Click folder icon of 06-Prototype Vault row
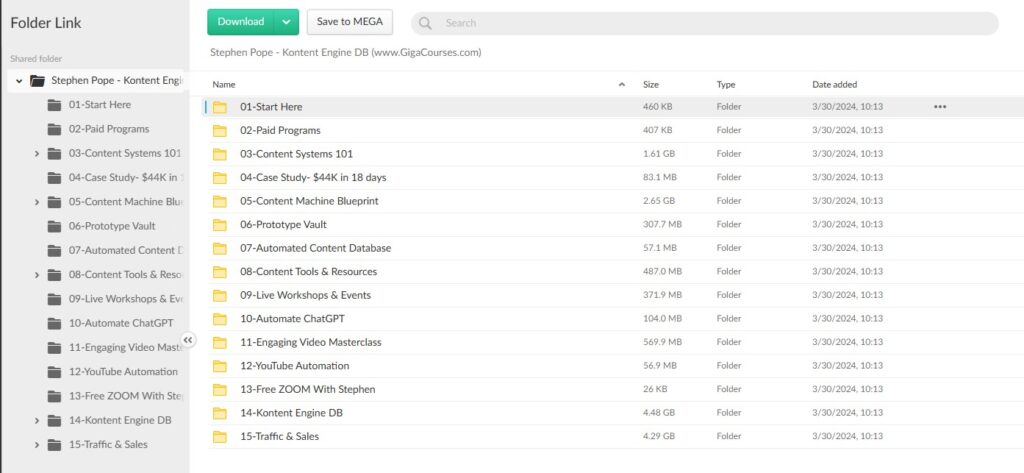 point(220,225)
